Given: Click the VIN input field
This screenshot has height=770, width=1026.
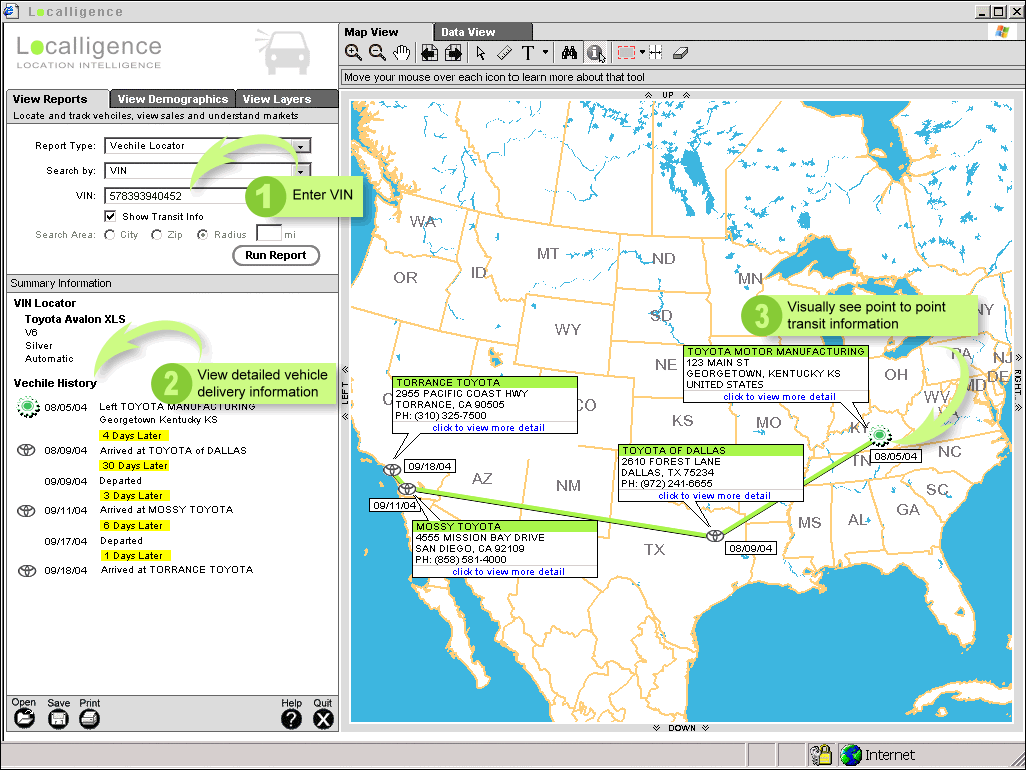Looking at the screenshot, I should pyautogui.click(x=175, y=196).
